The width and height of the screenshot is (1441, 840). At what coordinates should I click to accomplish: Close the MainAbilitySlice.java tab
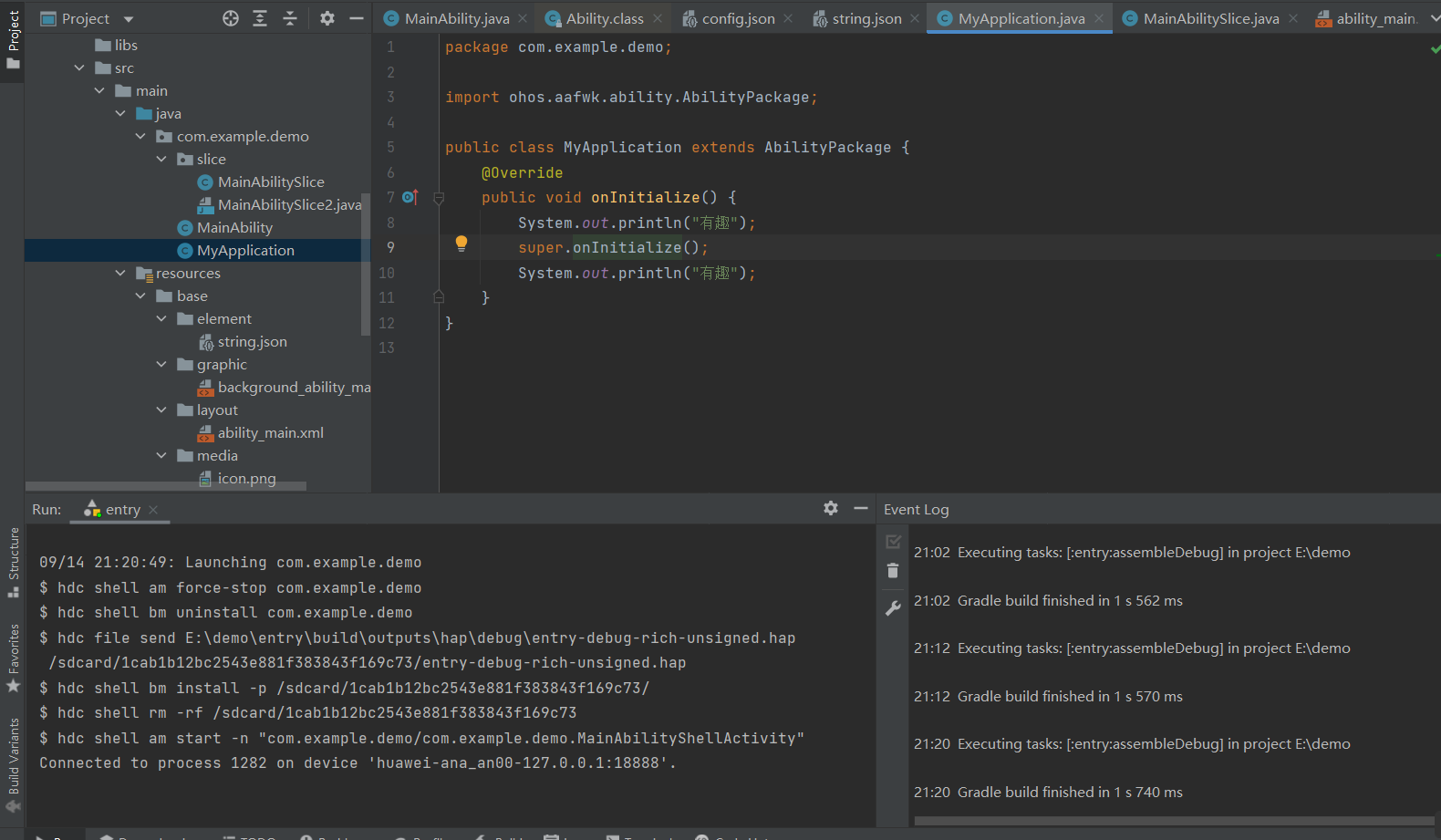[1293, 18]
